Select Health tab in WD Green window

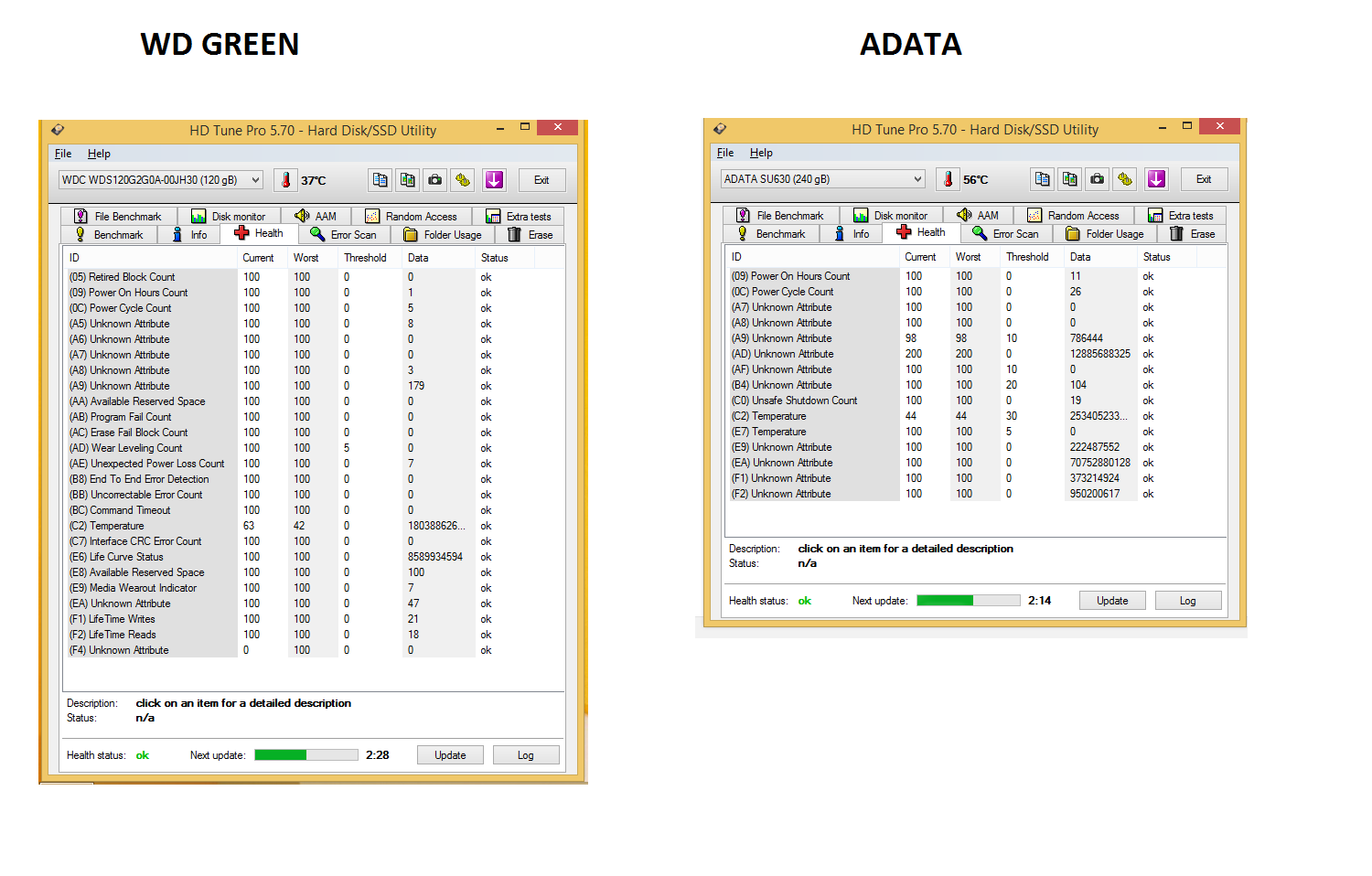click(x=260, y=233)
